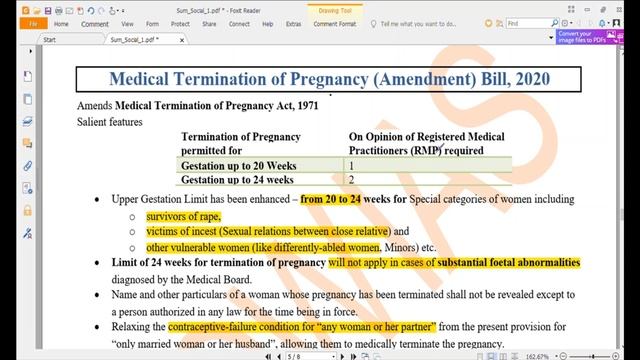Open ribbon display options grid icon
This screenshot has height=360, width=640.
(571, 9)
